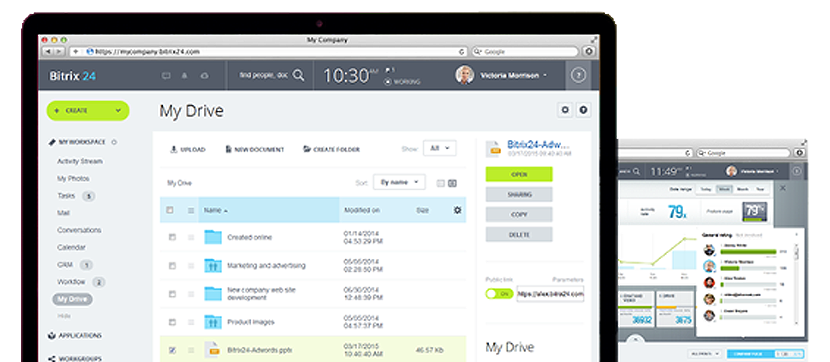The image size is (830, 362).
Task: Open My Drive settings gear button
Action: click(565, 110)
